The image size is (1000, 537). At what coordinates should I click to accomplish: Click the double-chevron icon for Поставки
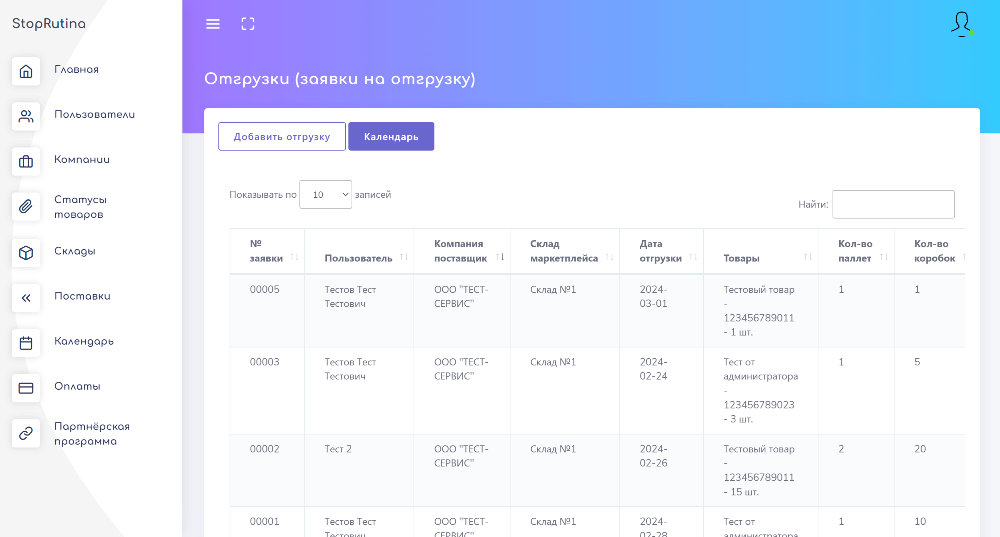(x=26, y=298)
